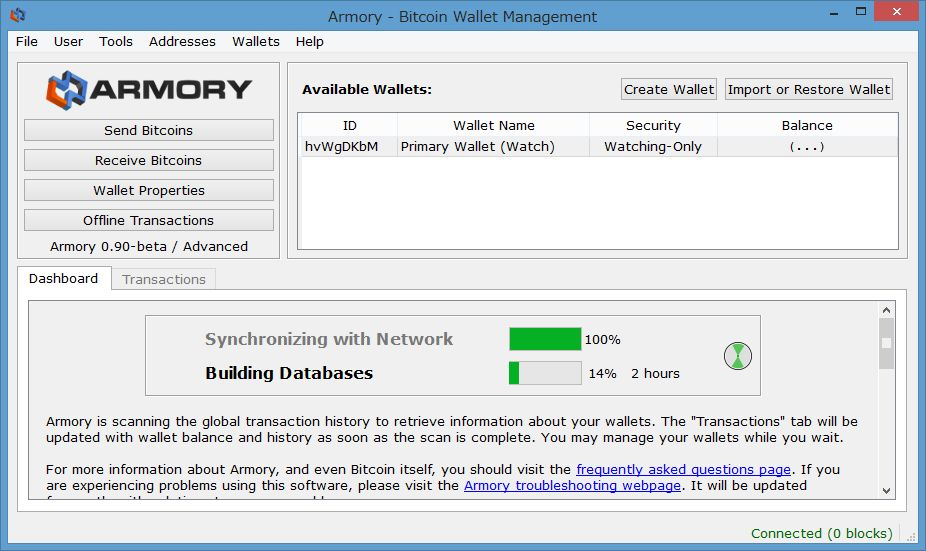Click the window resize grip in status bar
The height and width of the screenshot is (551, 926).
click(911, 536)
